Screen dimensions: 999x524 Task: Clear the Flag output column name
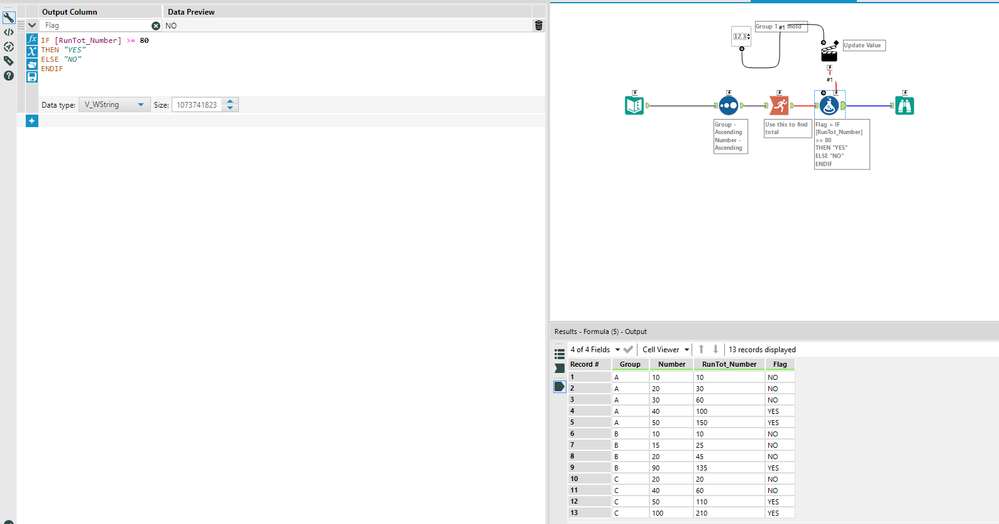tap(155, 25)
